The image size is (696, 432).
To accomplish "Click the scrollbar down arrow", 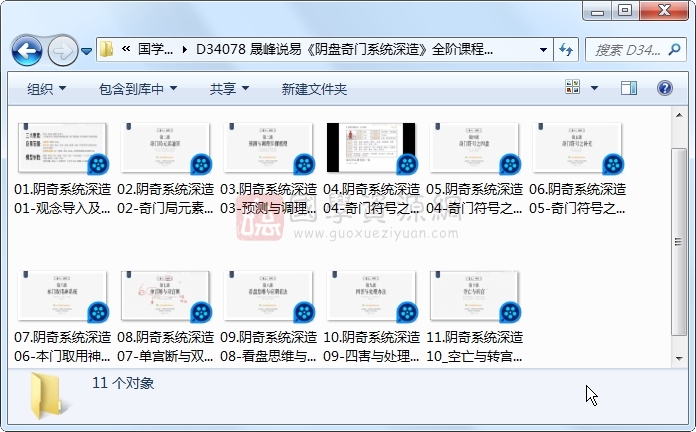I will click(x=679, y=359).
